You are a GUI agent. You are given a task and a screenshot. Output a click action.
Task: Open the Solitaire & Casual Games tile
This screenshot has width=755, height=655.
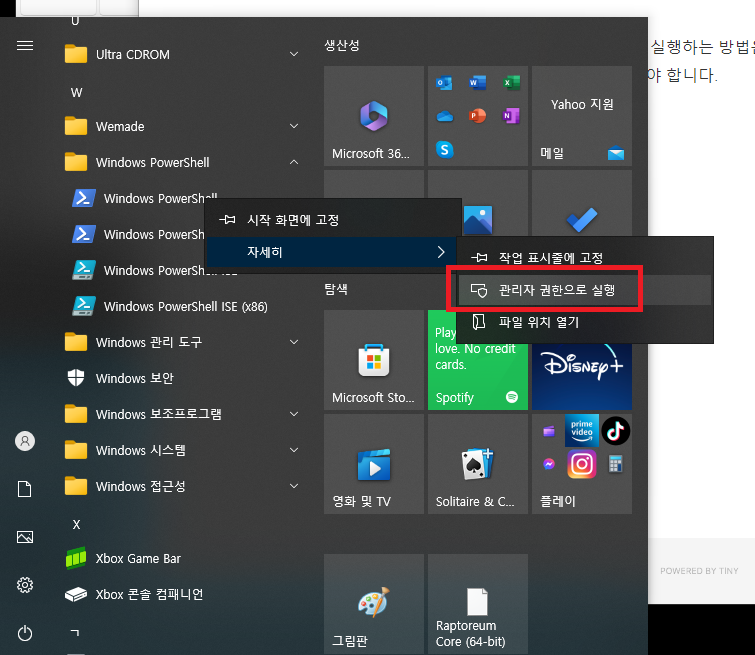point(478,464)
